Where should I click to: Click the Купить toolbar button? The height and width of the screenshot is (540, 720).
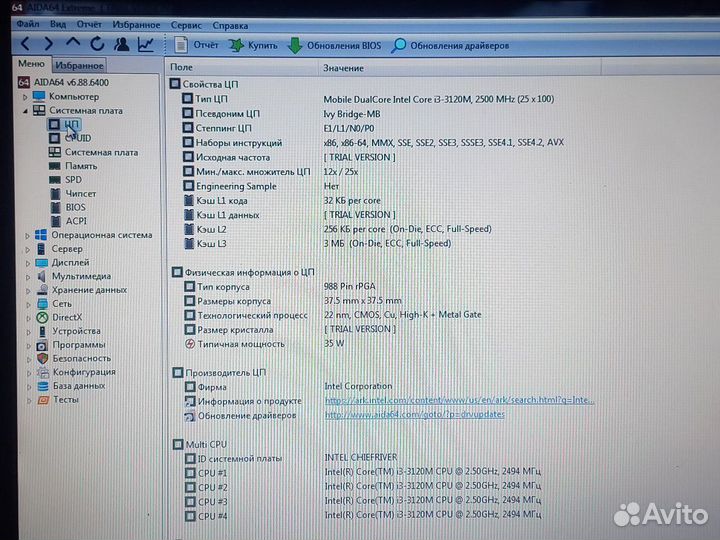(253, 45)
